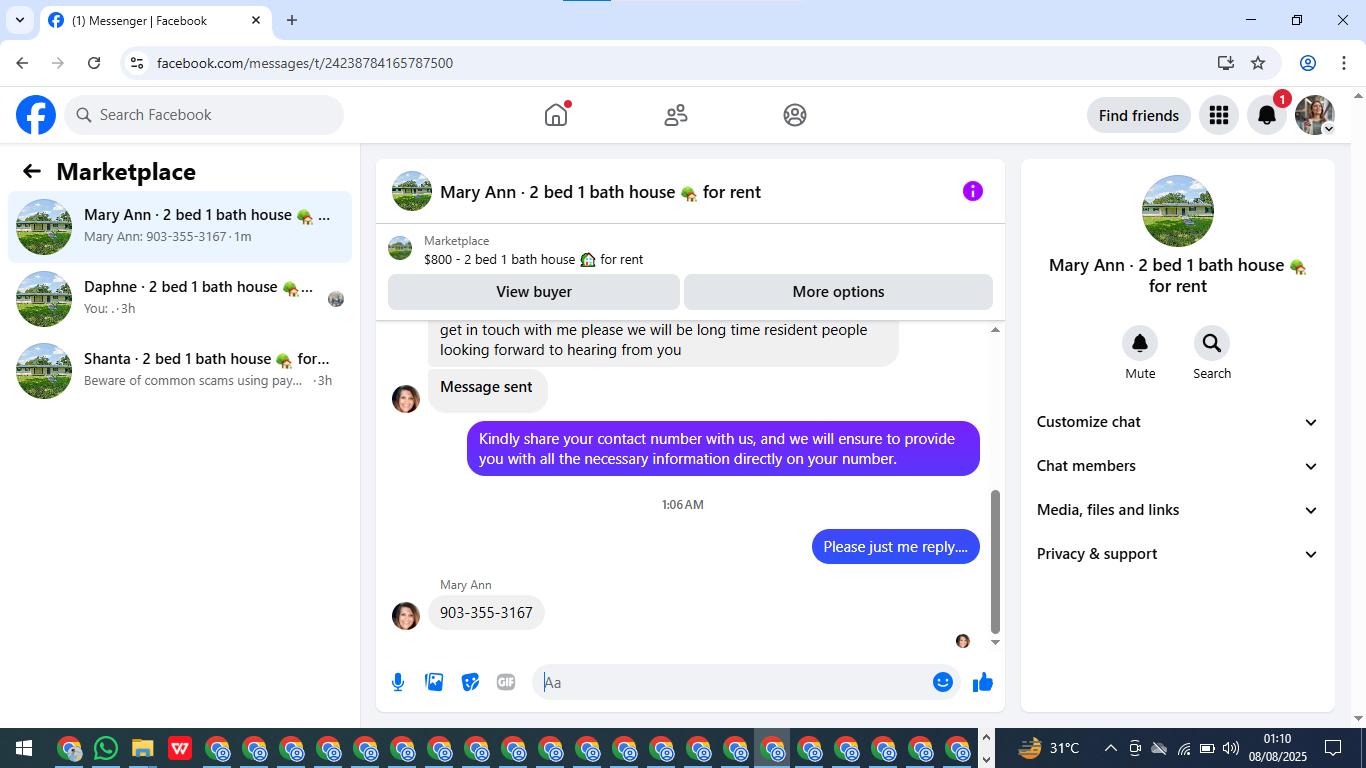
Task: Open File Explorer from the taskbar
Action: [142, 748]
